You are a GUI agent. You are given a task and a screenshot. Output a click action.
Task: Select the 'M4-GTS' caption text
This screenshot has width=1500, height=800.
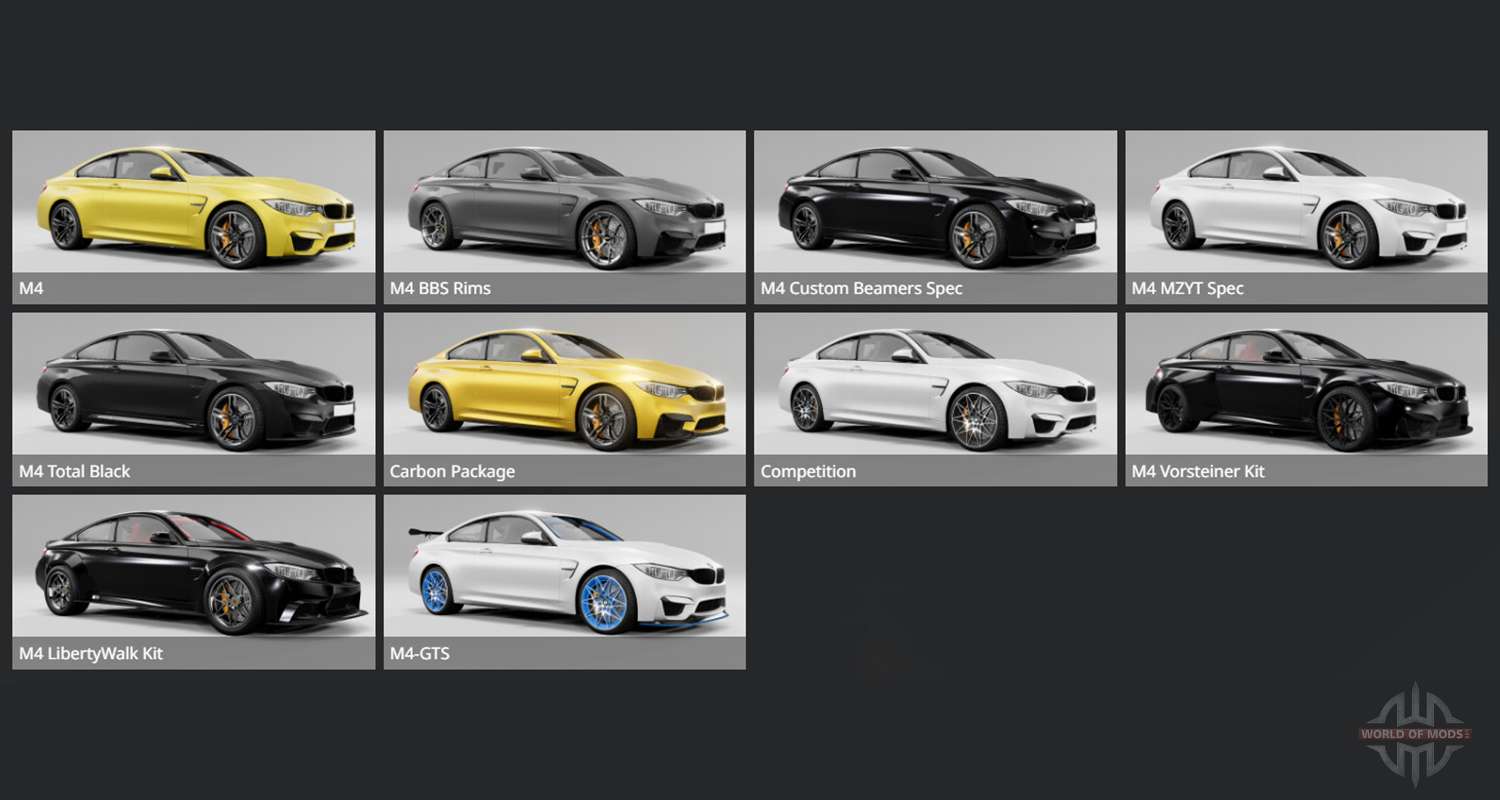coord(420,654)
